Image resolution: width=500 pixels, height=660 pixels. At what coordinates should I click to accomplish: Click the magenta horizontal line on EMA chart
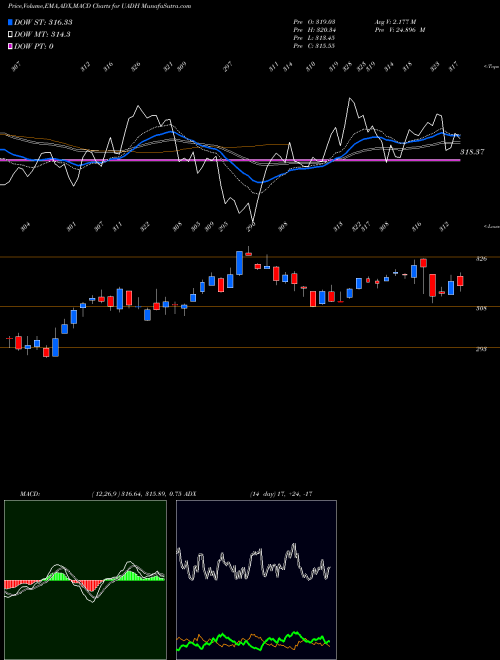(x=230, y=160)
